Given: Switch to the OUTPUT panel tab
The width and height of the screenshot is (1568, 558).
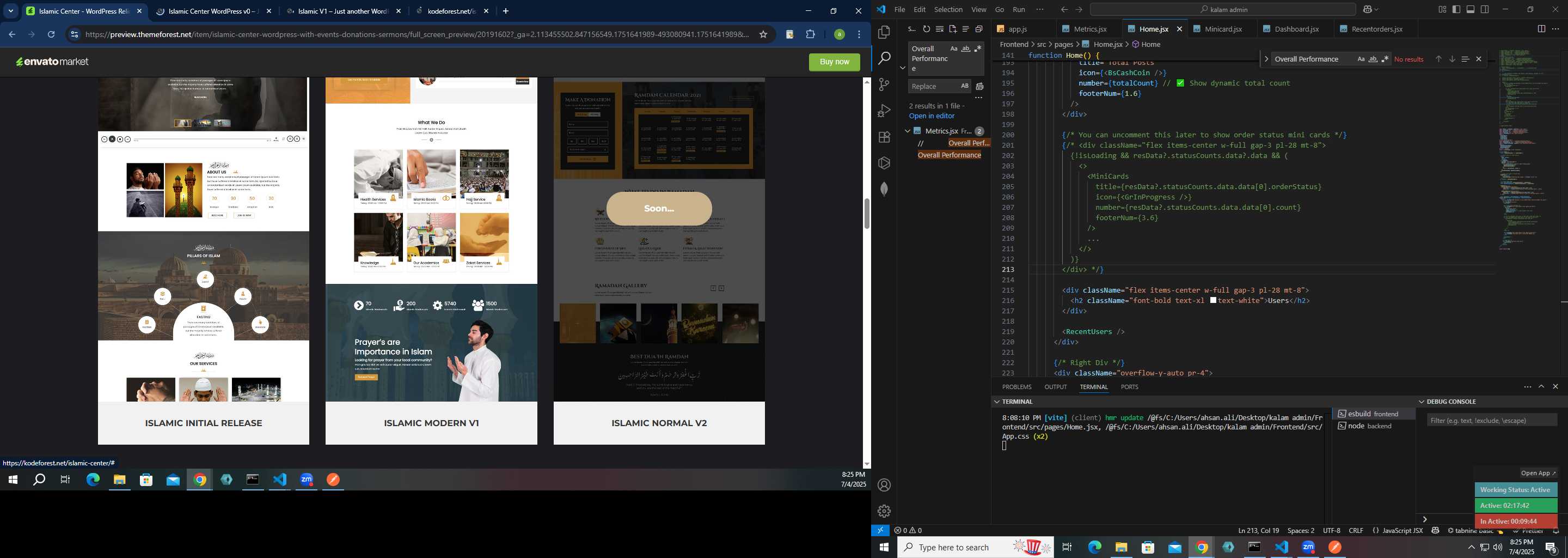Looking at the screenshot, I should coord(1056,387).
